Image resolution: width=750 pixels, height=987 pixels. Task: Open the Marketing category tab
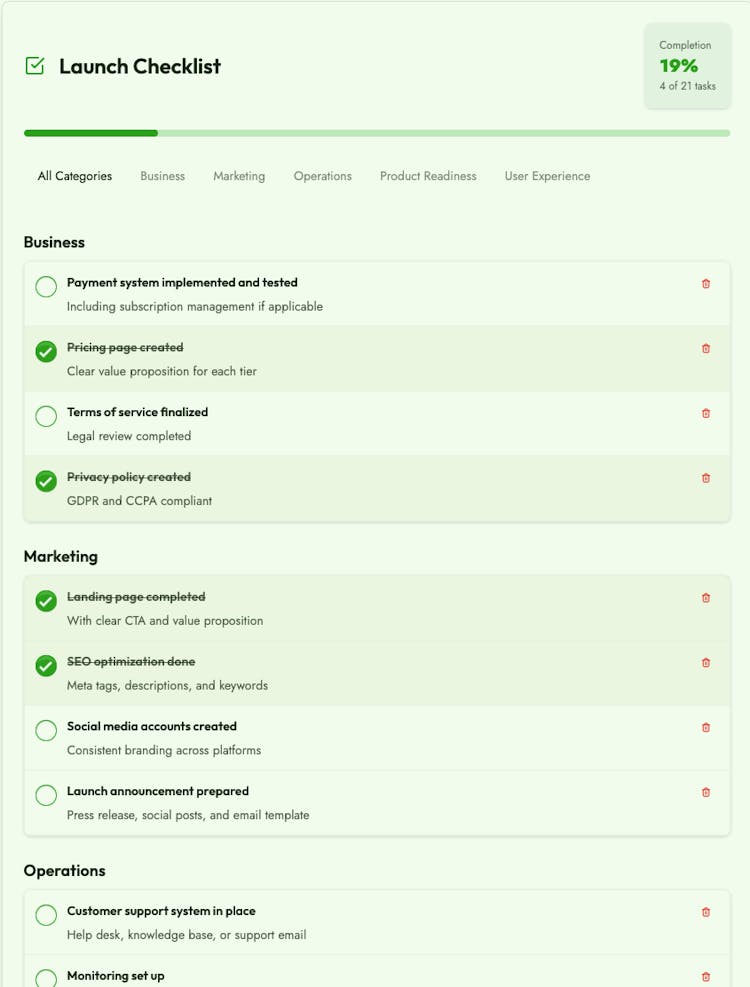(239, 176)
